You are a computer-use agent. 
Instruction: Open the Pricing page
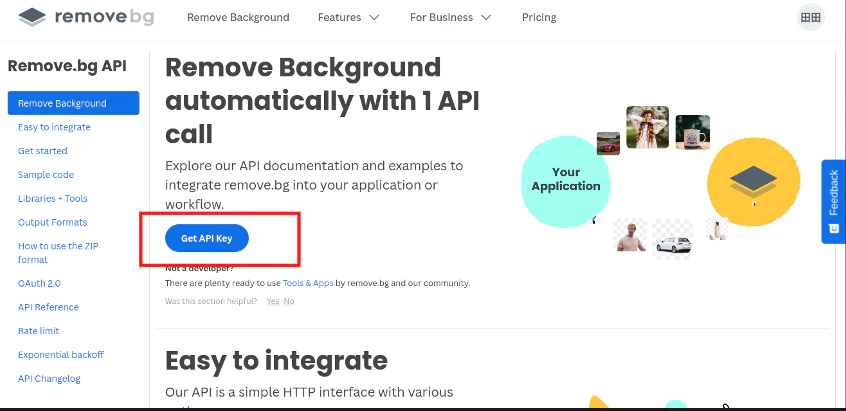tap(539, 17)
